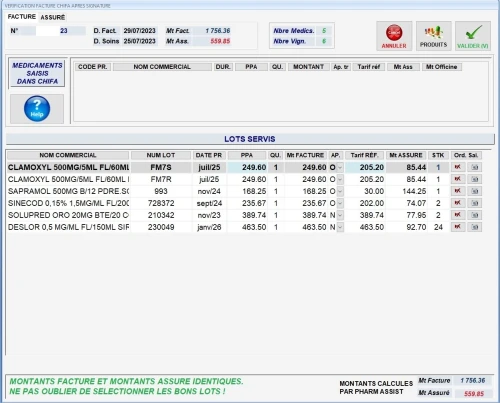Click the red Ord. icon in SOLUPRED row
Screen dimensions: 500x403
[458, 215]
